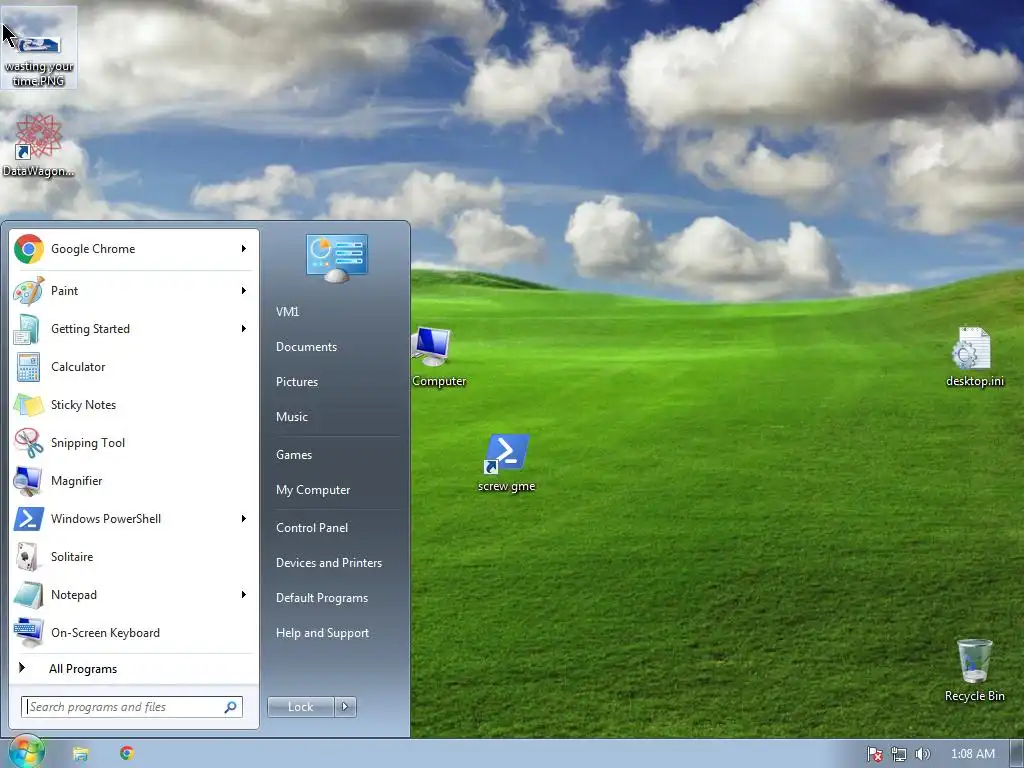Screen dimensions: 1024x768
Task: Open Magnifier from the Start menu
Action: (133, 481)
